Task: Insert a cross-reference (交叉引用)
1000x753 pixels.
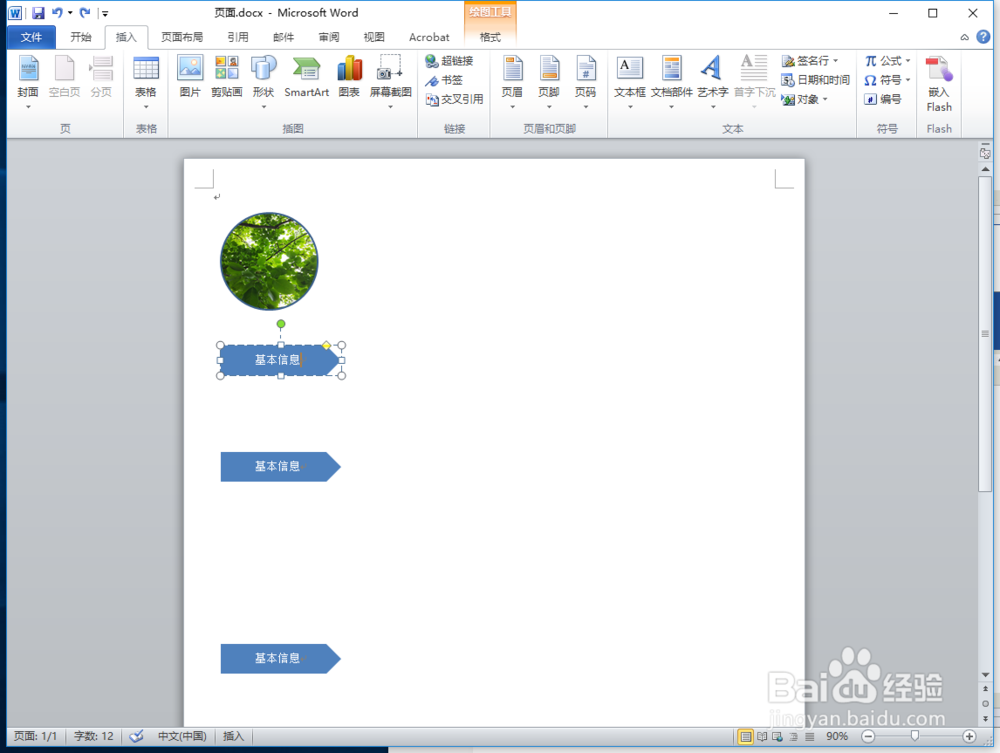Action: [x=455, y=99]
